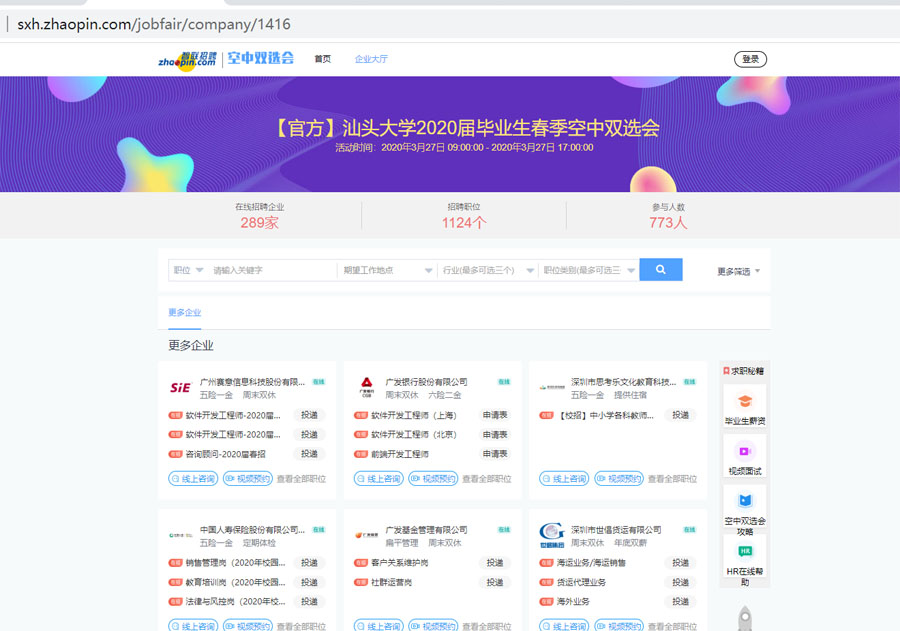
Task: Open 深圳市世倡货运有限公司 company name
Action: (x=616, y=530)
